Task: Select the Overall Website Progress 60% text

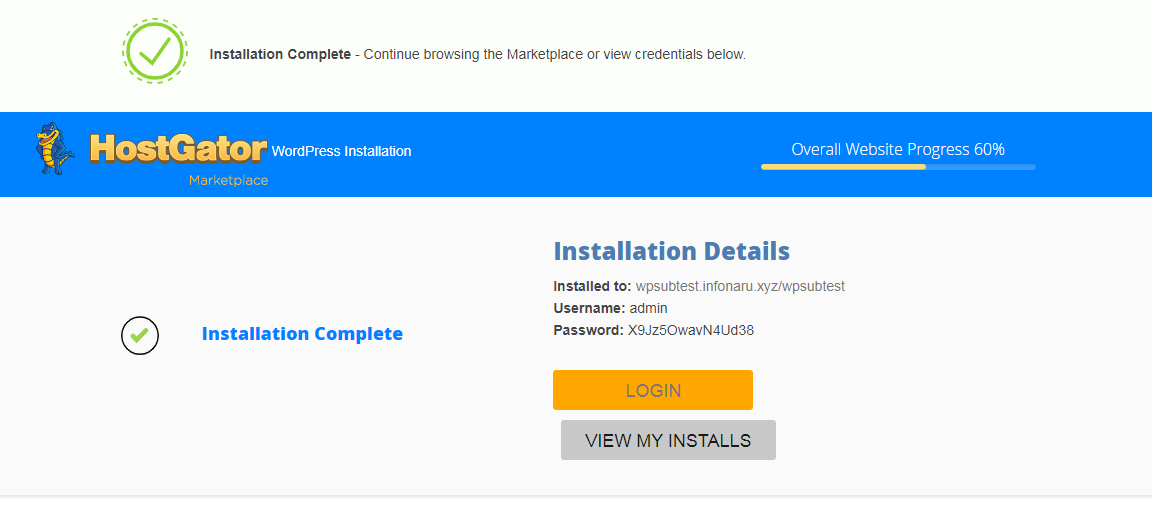Action: (x=898, y=150)
